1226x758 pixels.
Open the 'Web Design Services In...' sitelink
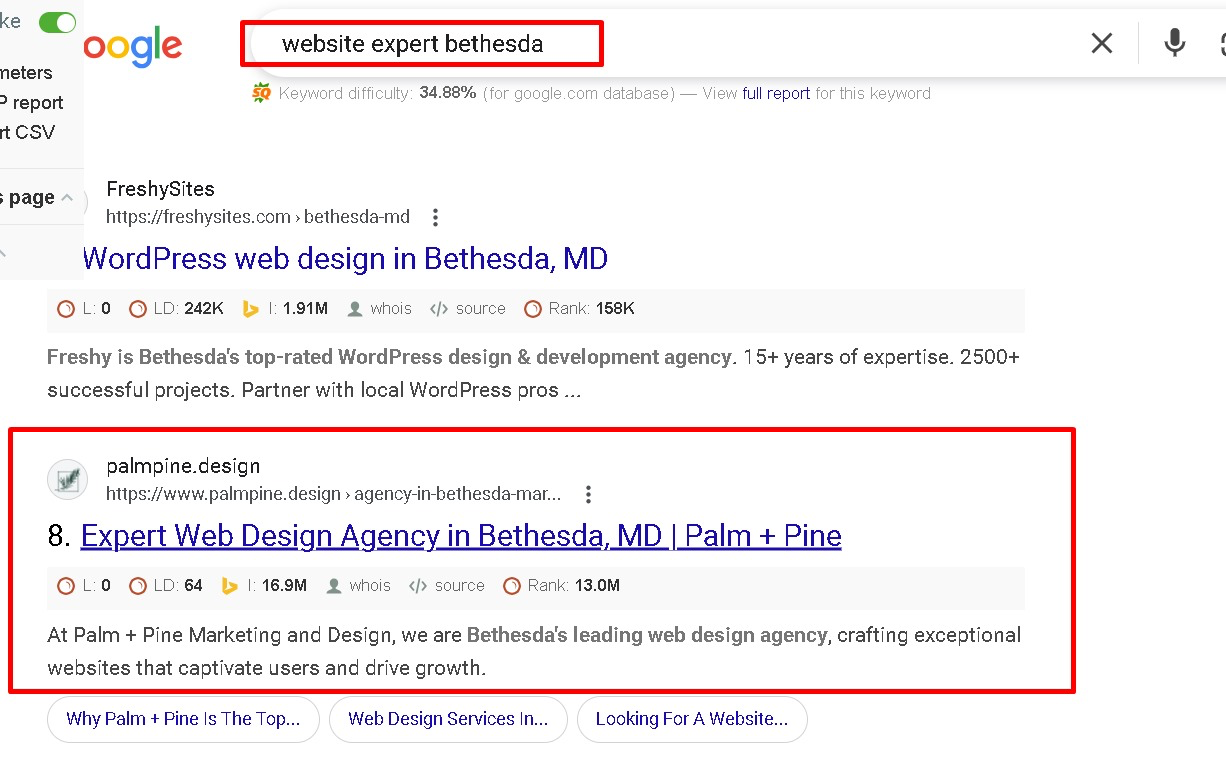448,719
